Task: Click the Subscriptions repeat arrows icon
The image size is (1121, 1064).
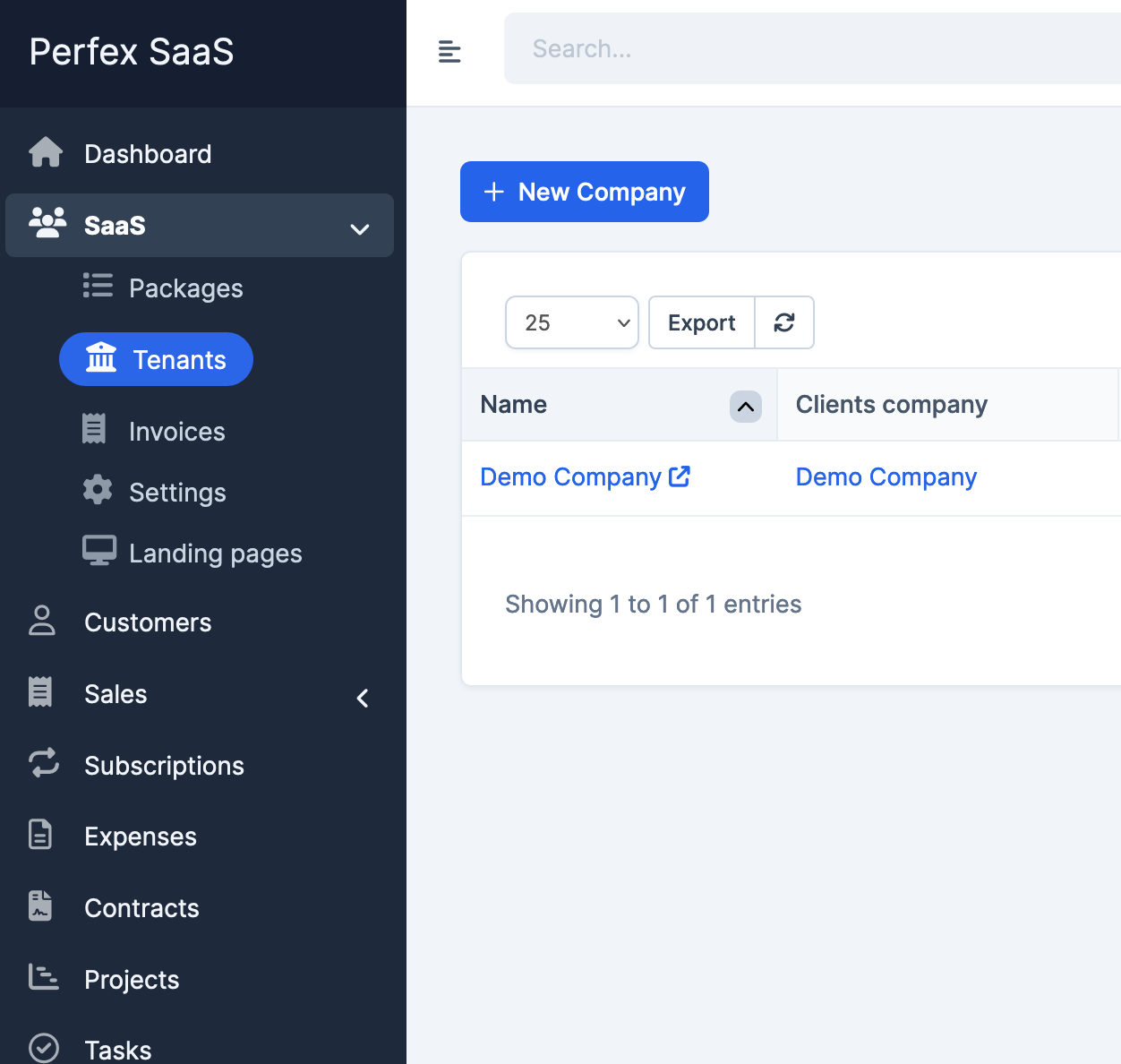Action: coord(44,763)
